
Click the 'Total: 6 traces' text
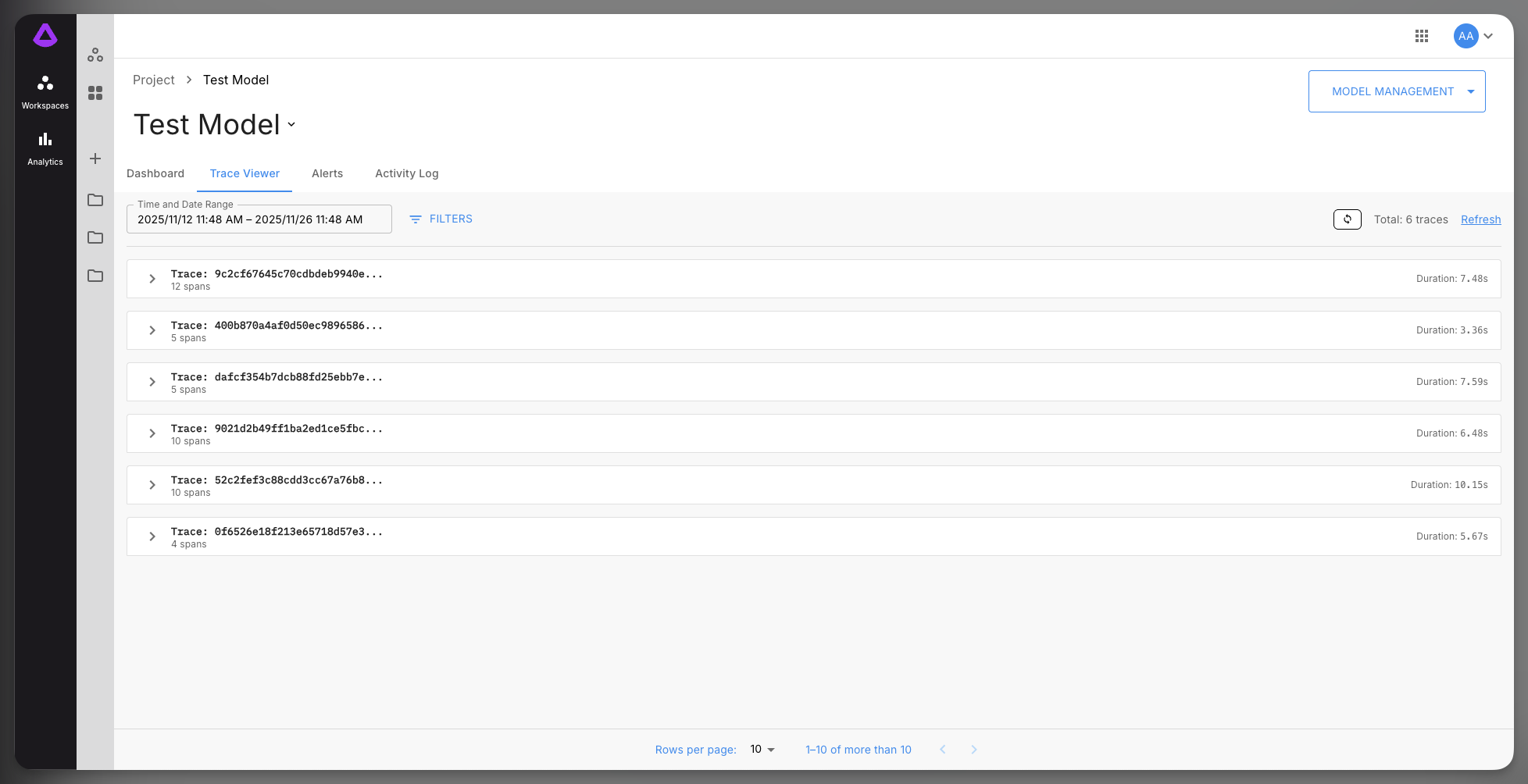click(x=1411, y=219)
